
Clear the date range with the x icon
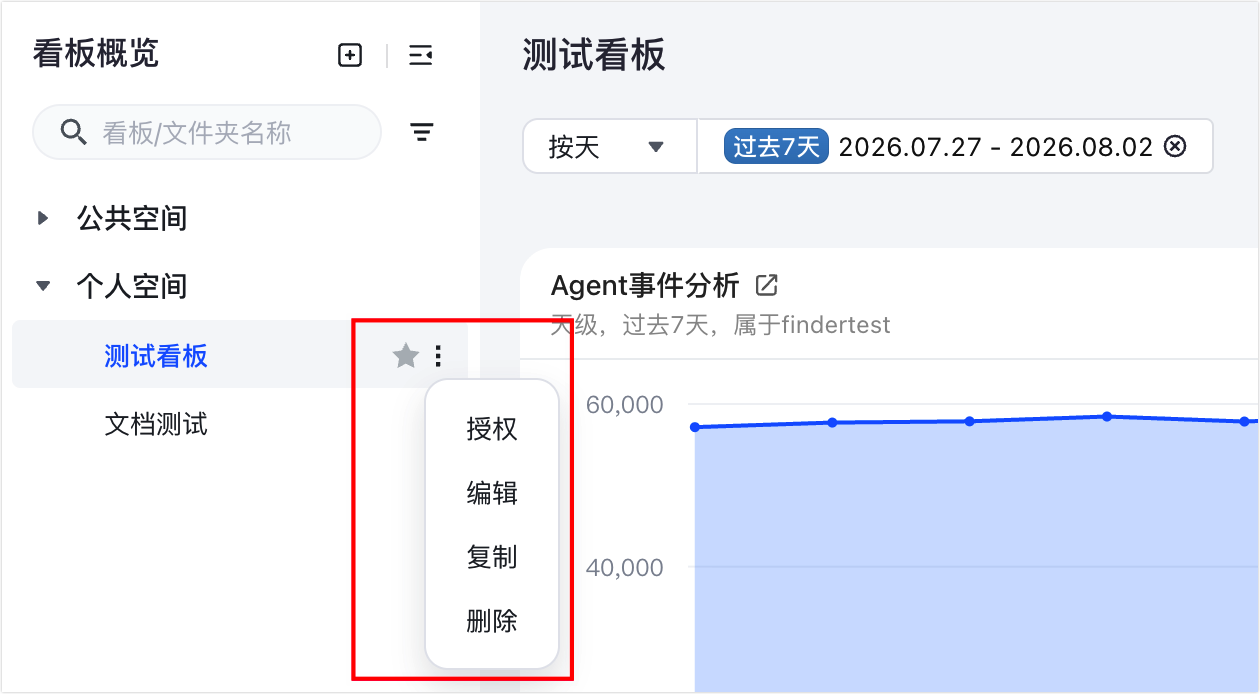1176,147
